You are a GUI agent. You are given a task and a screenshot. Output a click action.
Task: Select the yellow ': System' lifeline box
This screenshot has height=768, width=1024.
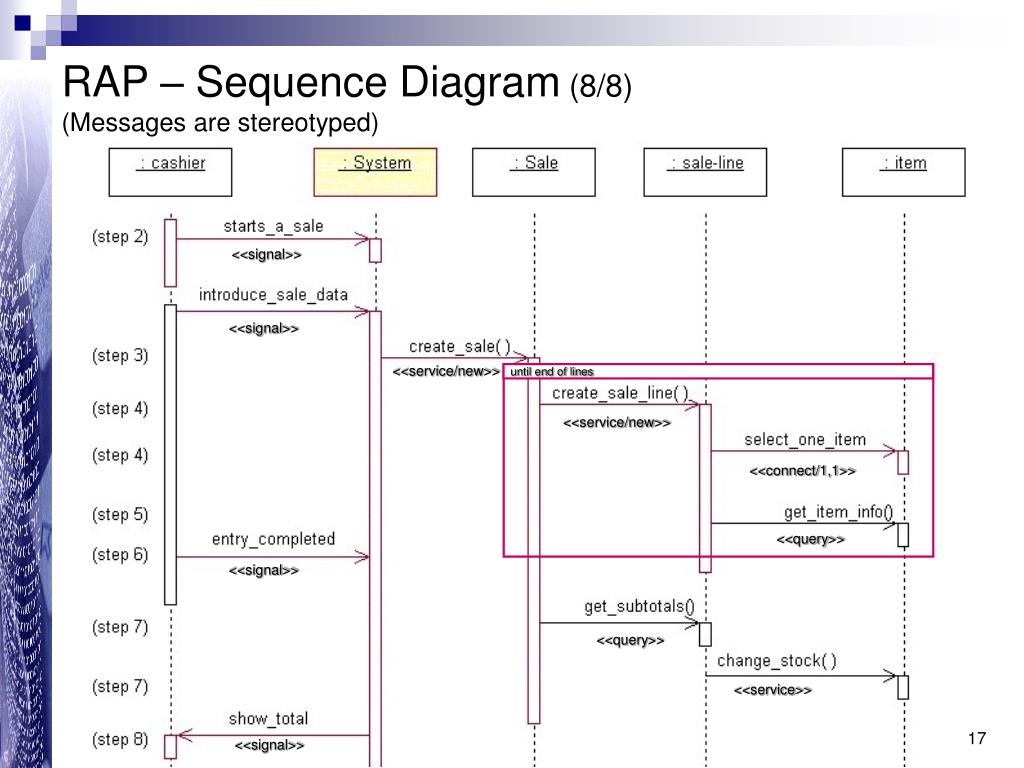pyautogui.click(x=376, y=172)
